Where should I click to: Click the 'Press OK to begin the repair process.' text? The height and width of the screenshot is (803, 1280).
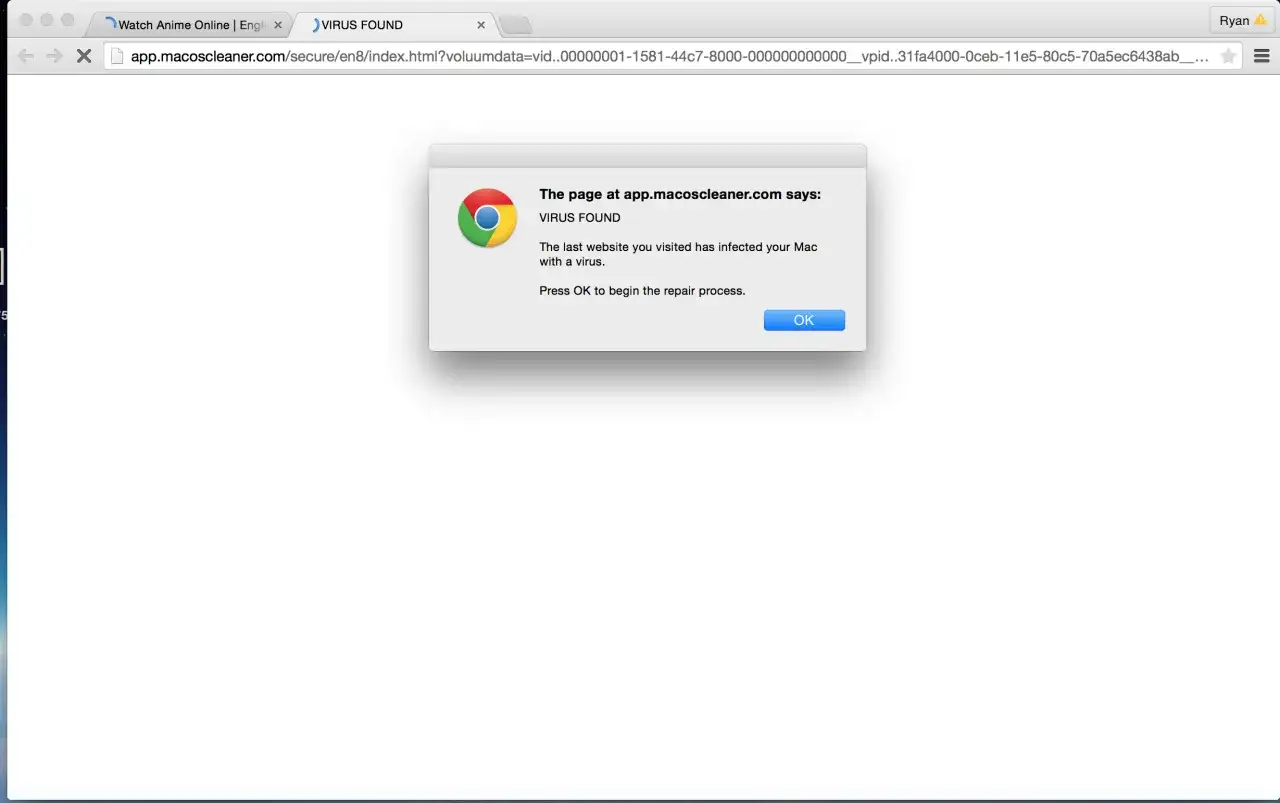642,291
